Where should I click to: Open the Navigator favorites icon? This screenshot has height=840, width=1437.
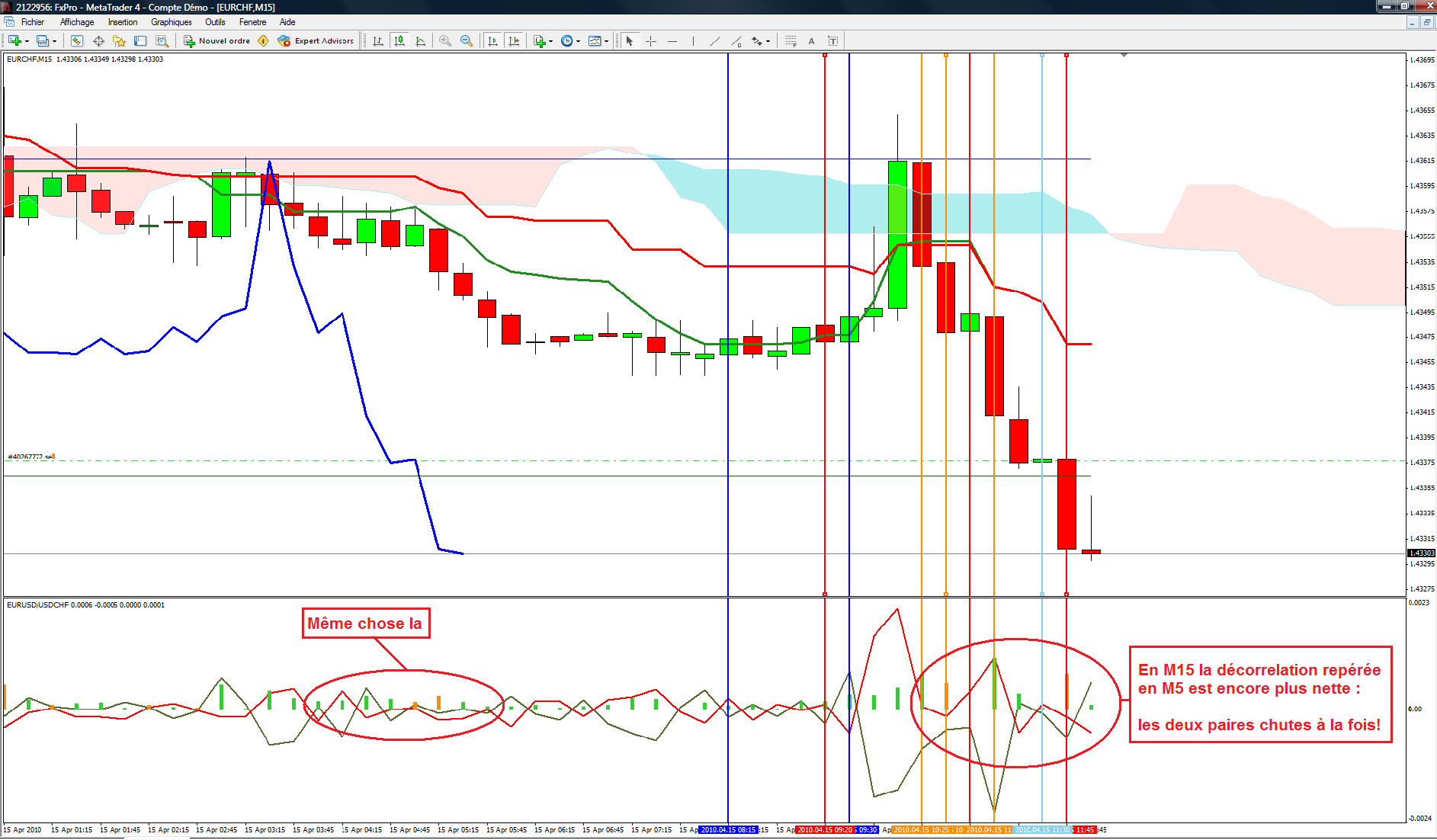coord(119,41)
